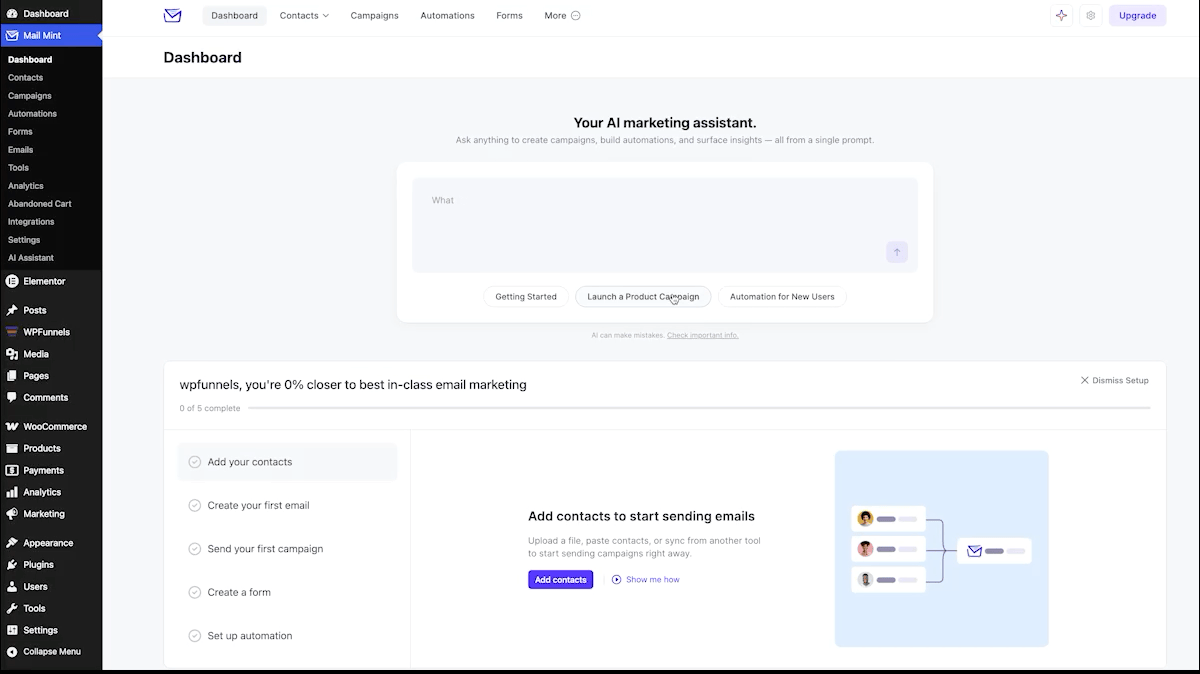Open the AI sparkle assistant icon
Image resolution: width=1200 pixels, height=674 pixels.
1061,15
